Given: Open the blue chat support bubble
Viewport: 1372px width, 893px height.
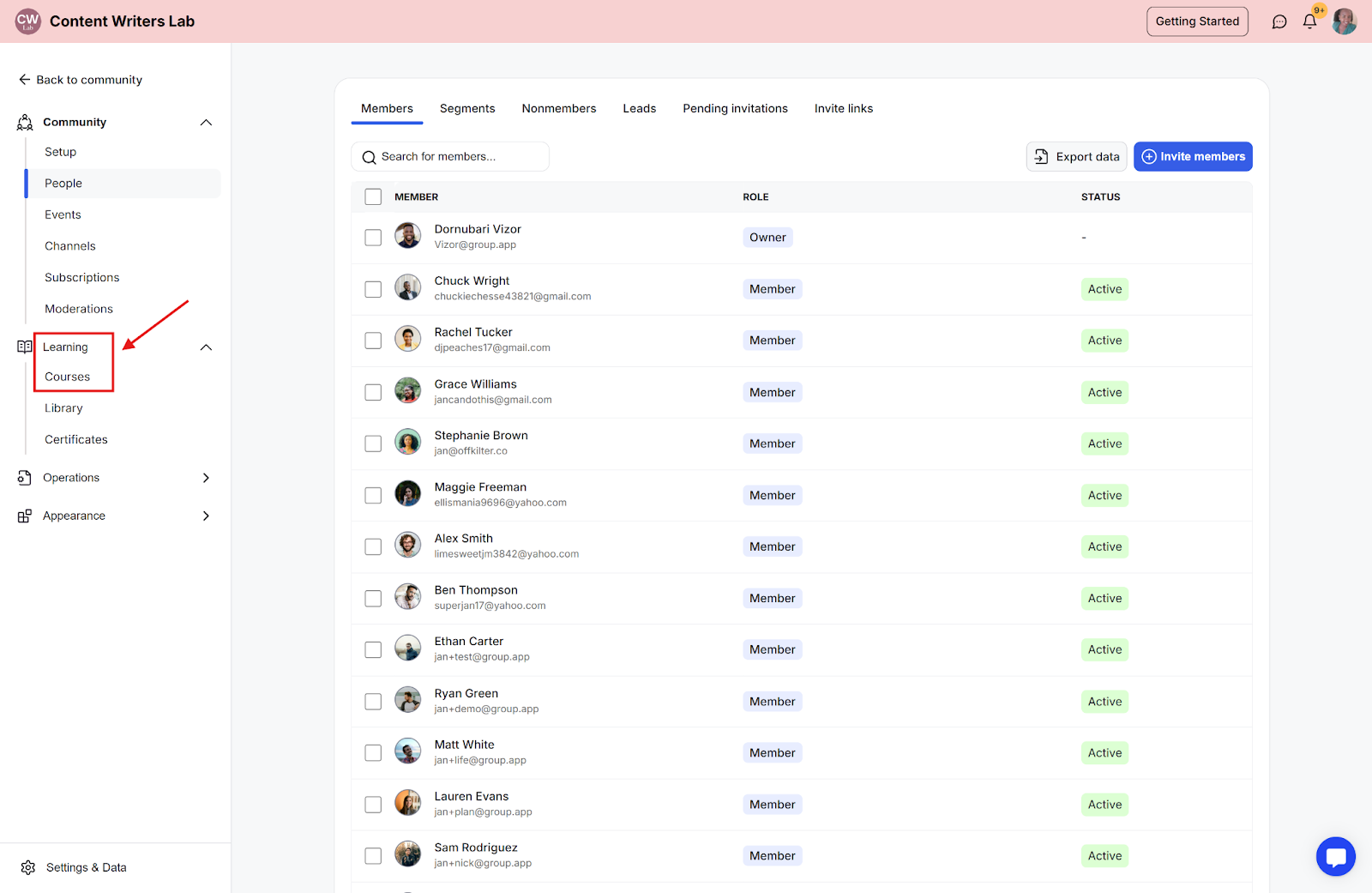Looking at the screenshot, I should (1336, 856).
